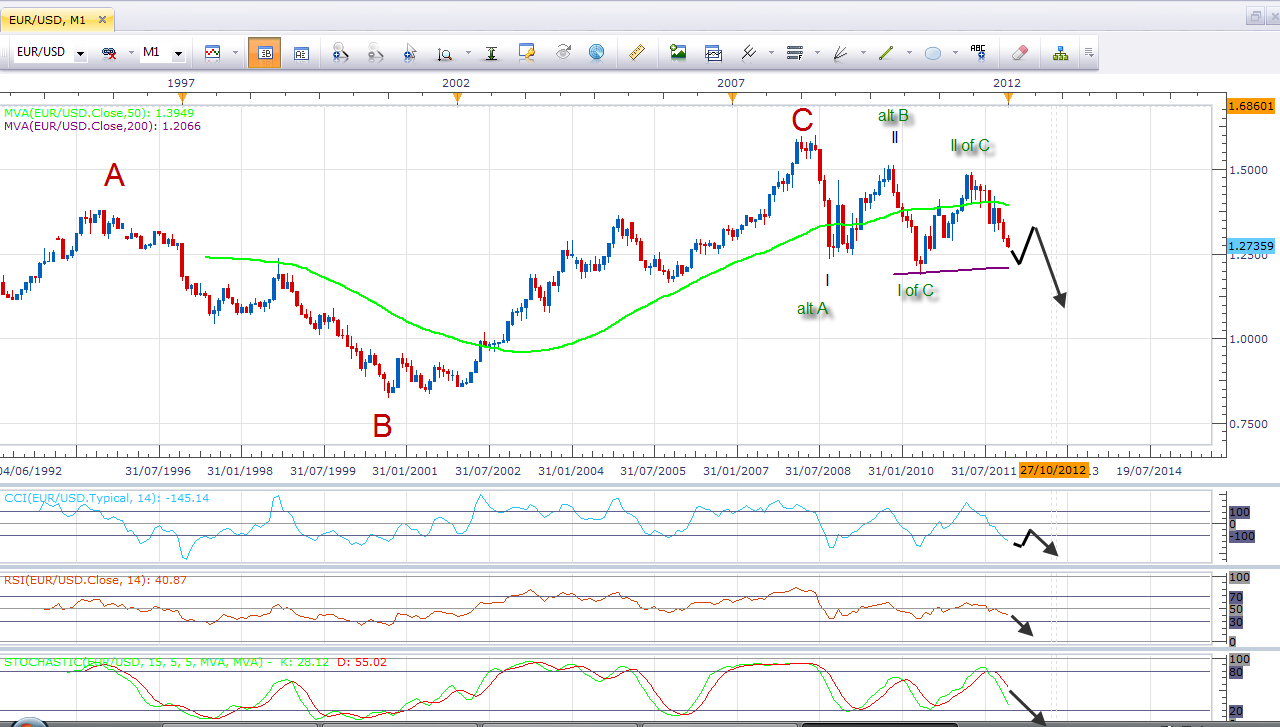The height and width of the screenshot is (727, 1280).
Task: Click the add indicator window icon
Action: pyautogui.click(x=713, y=53)
